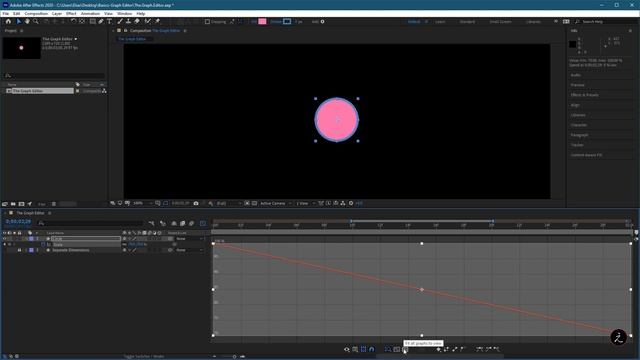Select the Brush tool
640x360 pixels.
click(120, 21)
